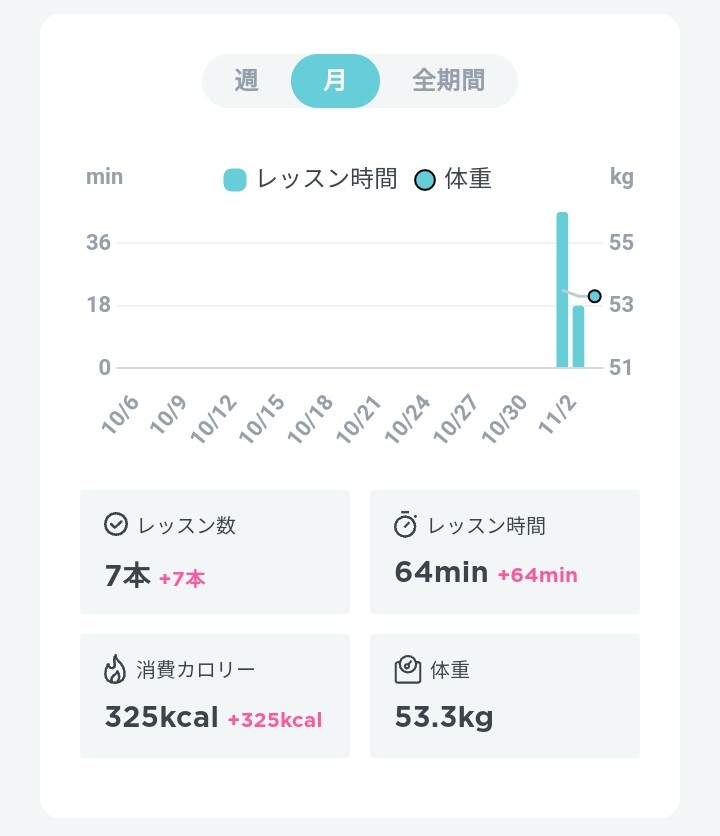Click the stopwatch icon beside レッスン時間
This screenshot has width=720, height=836.
405,524
